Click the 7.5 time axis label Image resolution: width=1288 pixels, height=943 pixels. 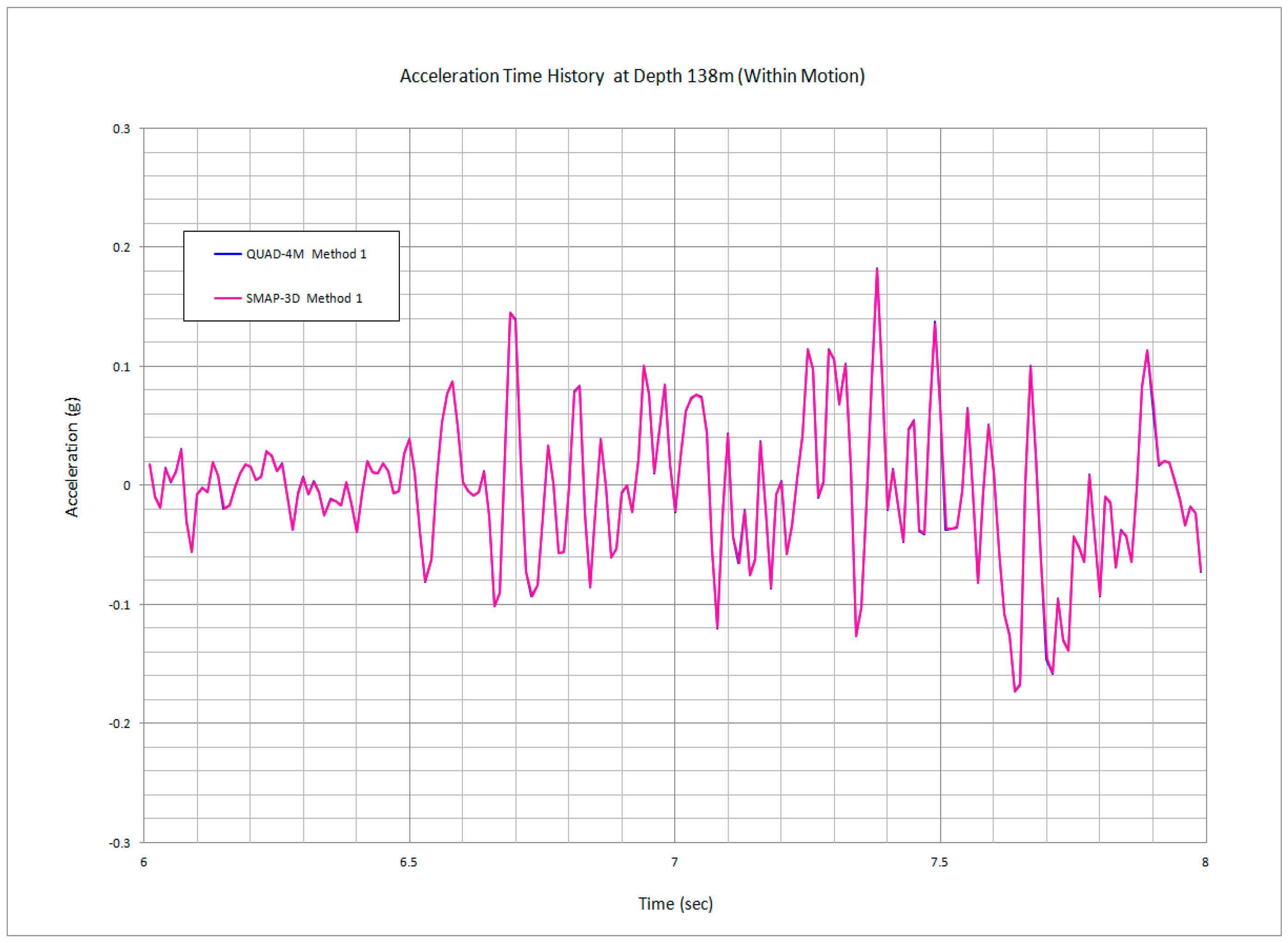940,862
